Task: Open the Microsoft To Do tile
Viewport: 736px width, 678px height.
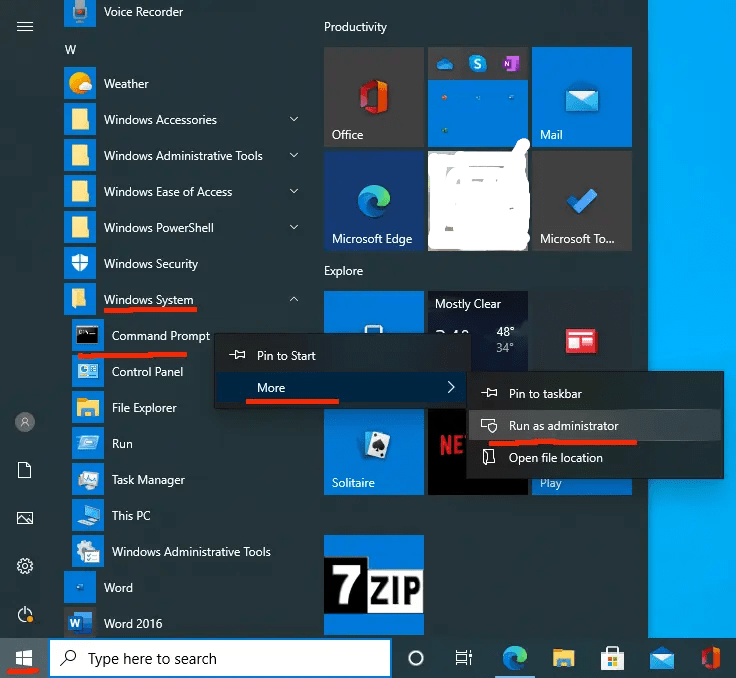Action: [x=582, y=200]
